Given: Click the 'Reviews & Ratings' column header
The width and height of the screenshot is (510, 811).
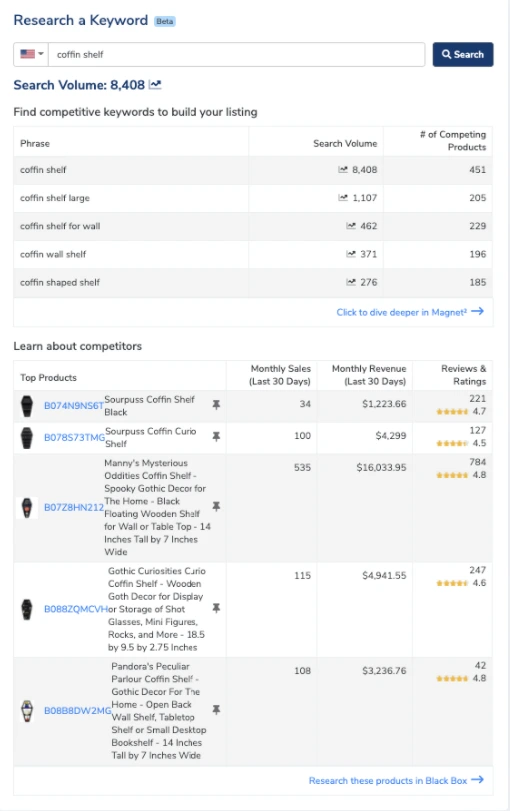Looking at the screenshot, I should (463, 375).
